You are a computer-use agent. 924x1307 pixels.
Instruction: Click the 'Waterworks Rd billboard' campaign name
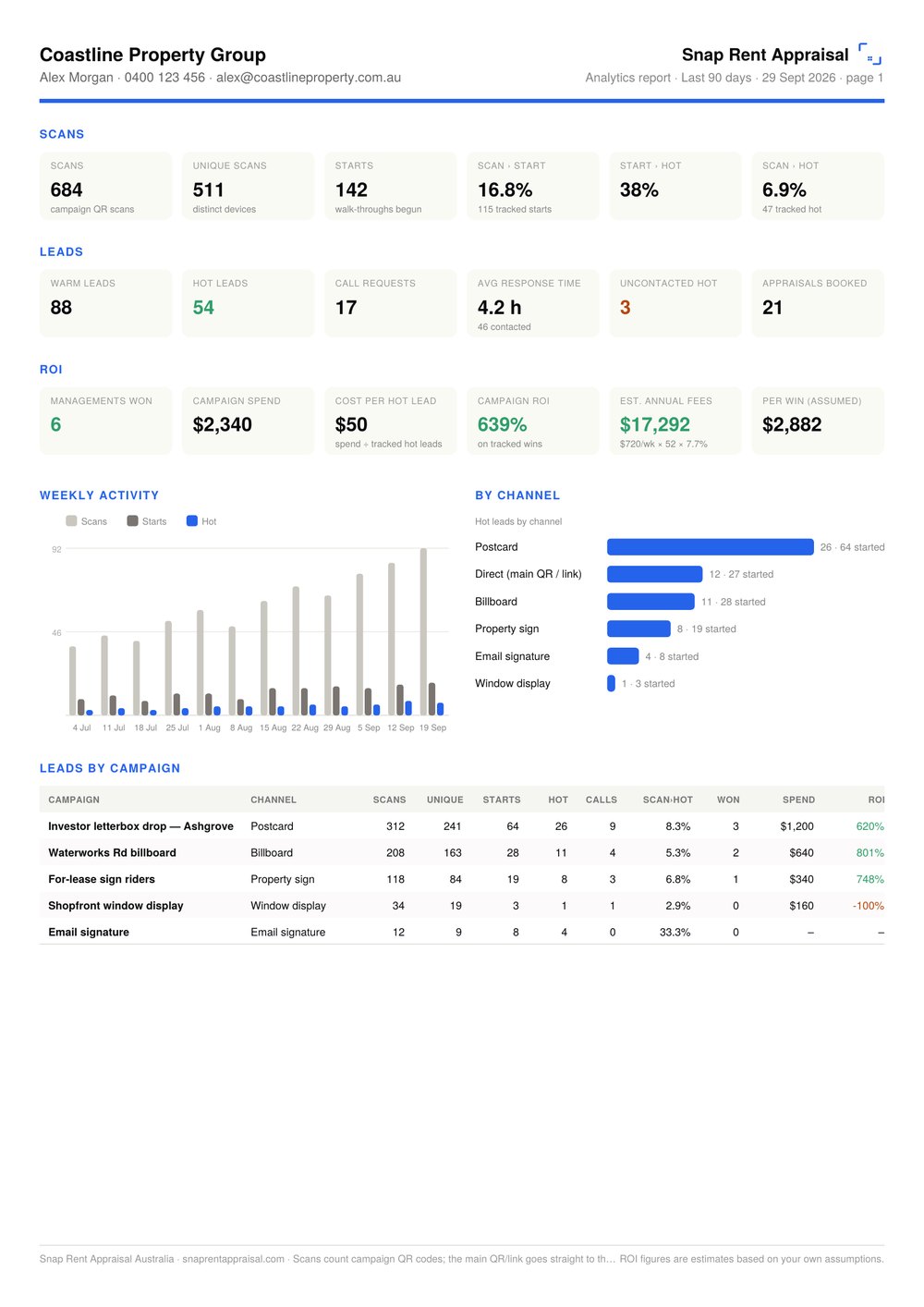112,853
